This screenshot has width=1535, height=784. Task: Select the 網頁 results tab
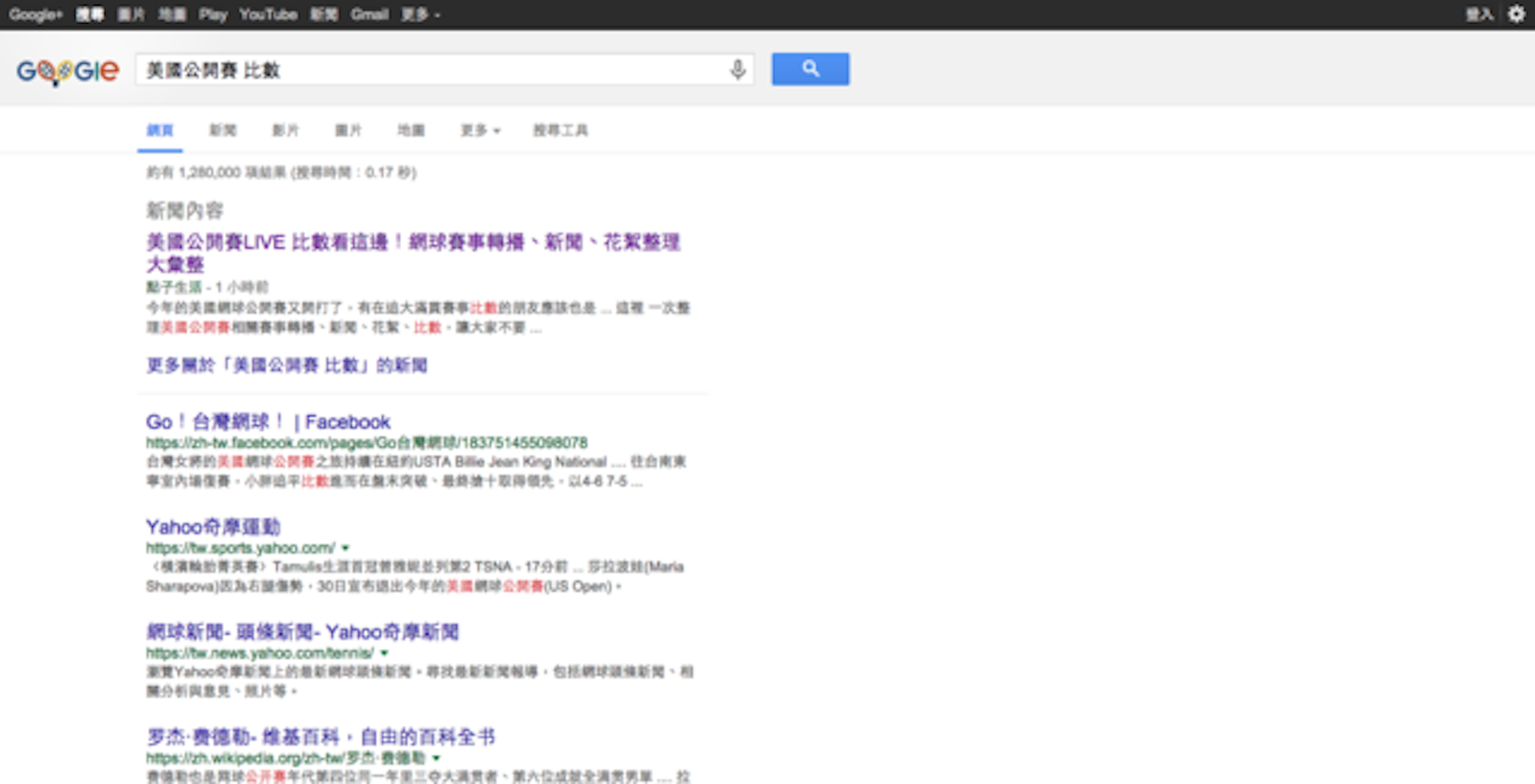click(x=160, y=130)
